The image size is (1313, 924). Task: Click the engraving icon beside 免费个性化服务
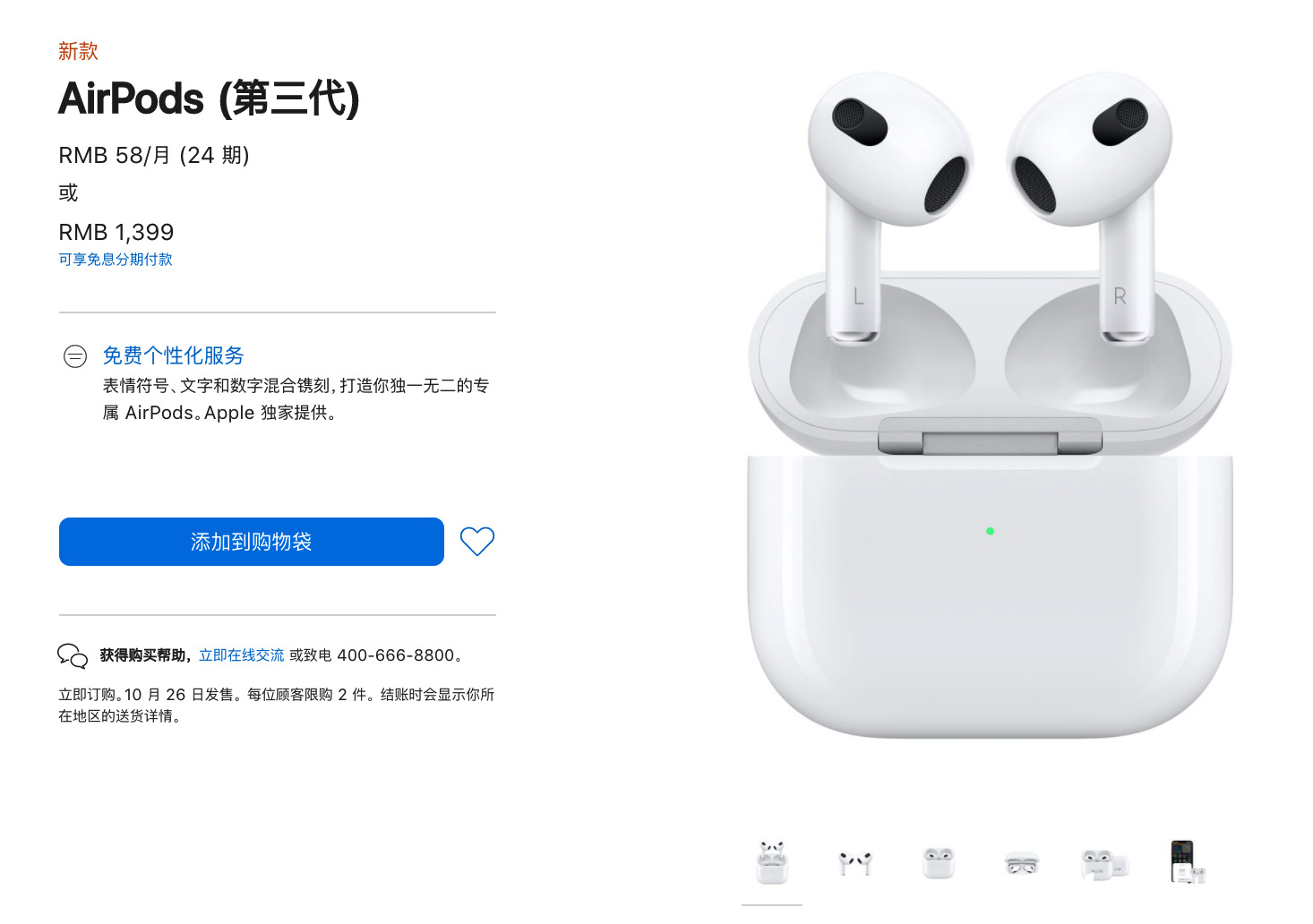[75, 356]
